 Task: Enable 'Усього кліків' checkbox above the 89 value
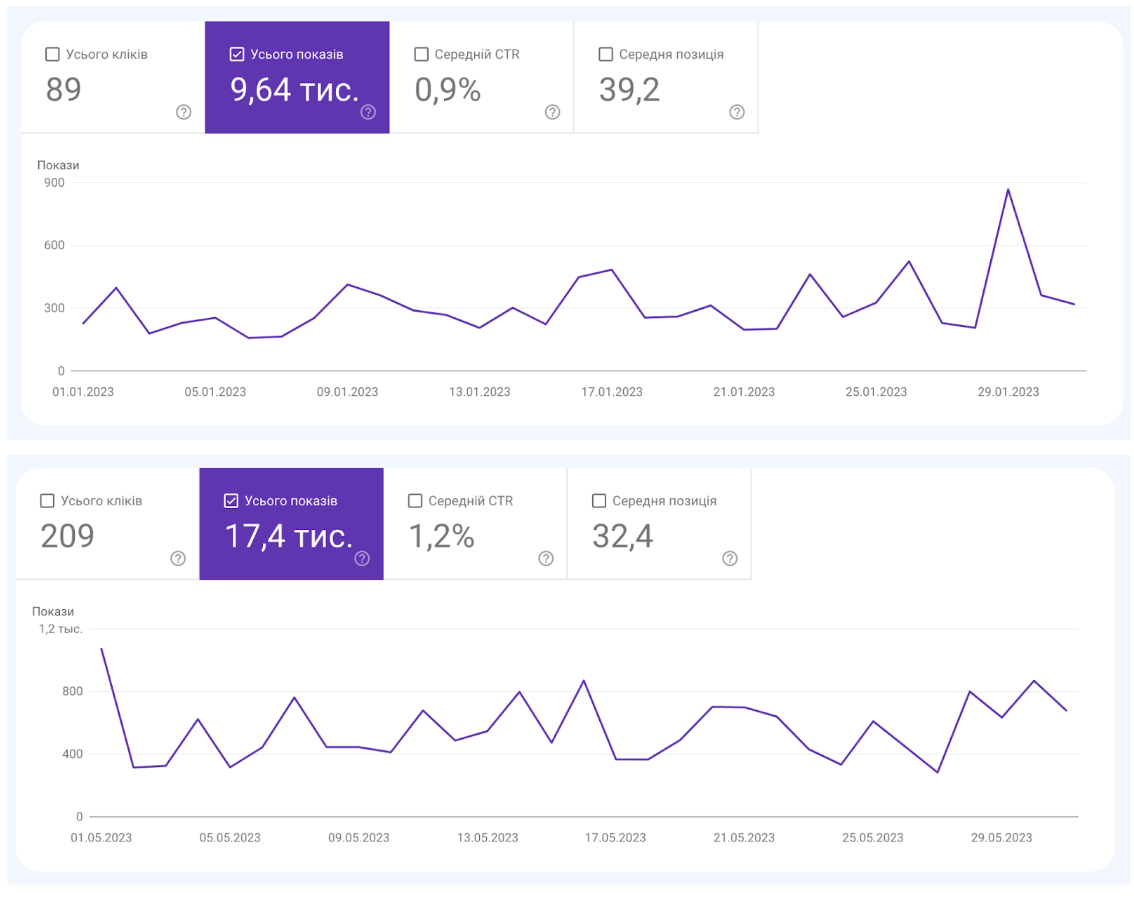[53, 54]
